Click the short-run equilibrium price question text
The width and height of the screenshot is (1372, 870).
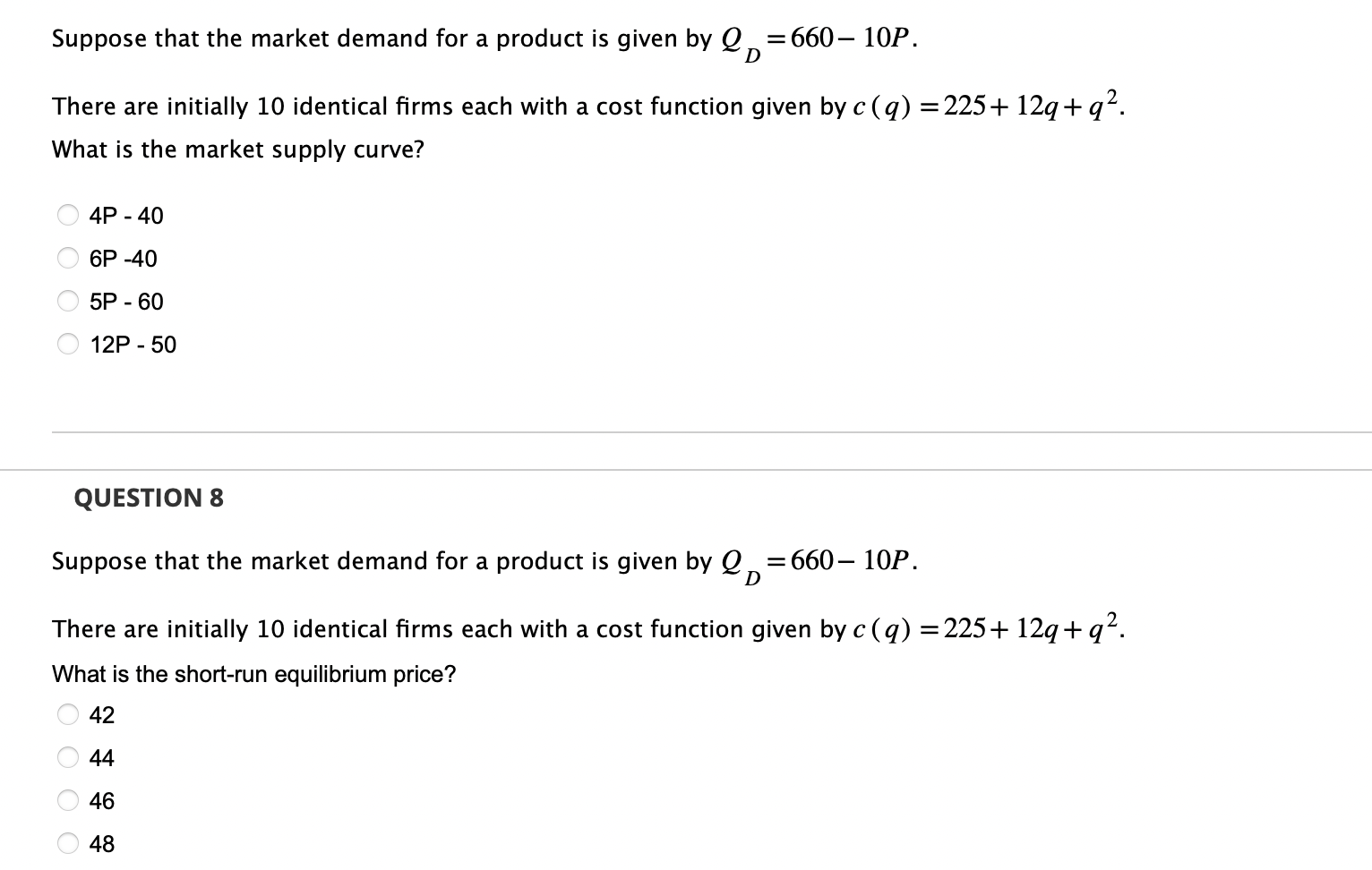(x=253, y=673)
